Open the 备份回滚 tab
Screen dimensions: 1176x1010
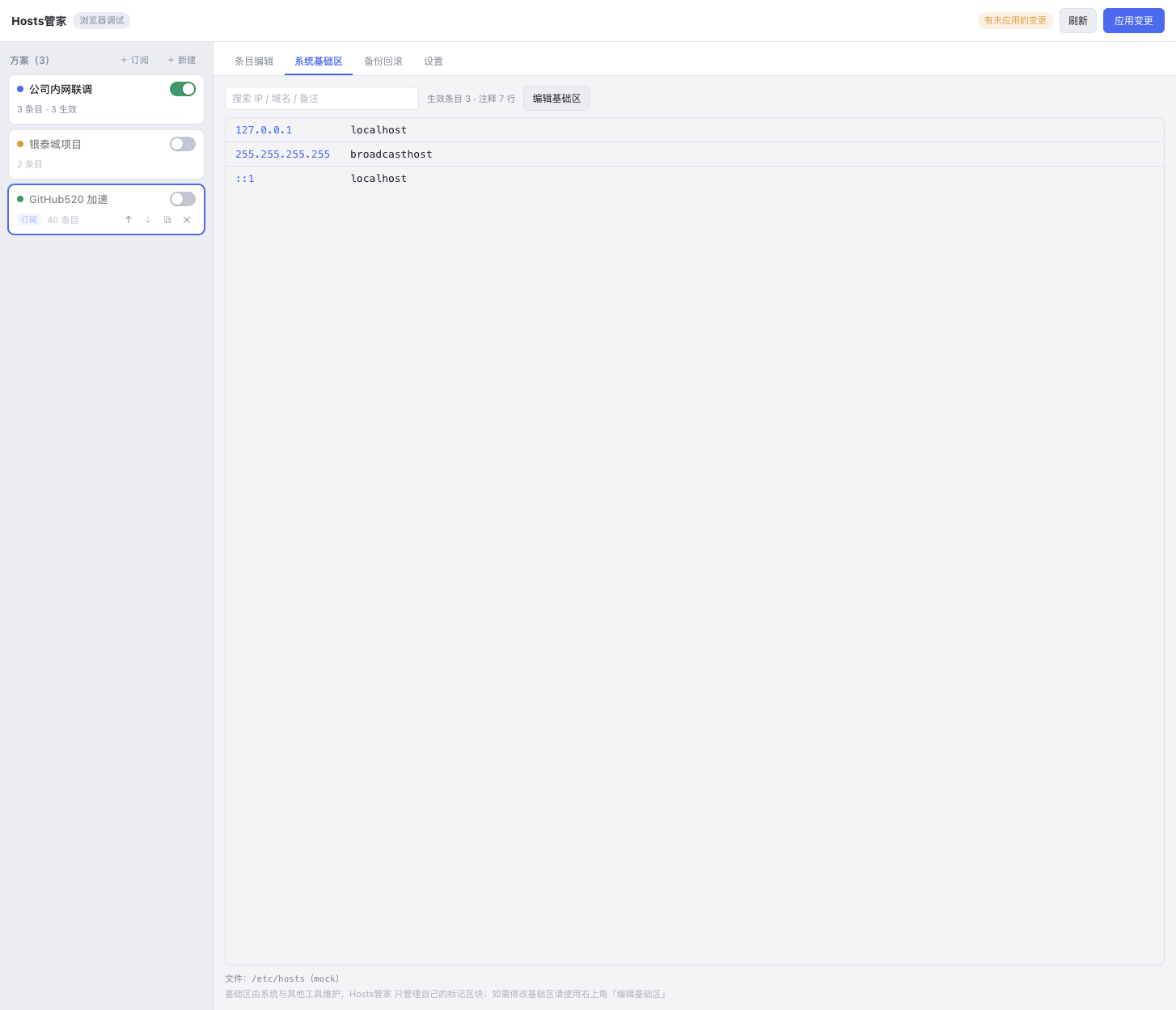point(383,61)
